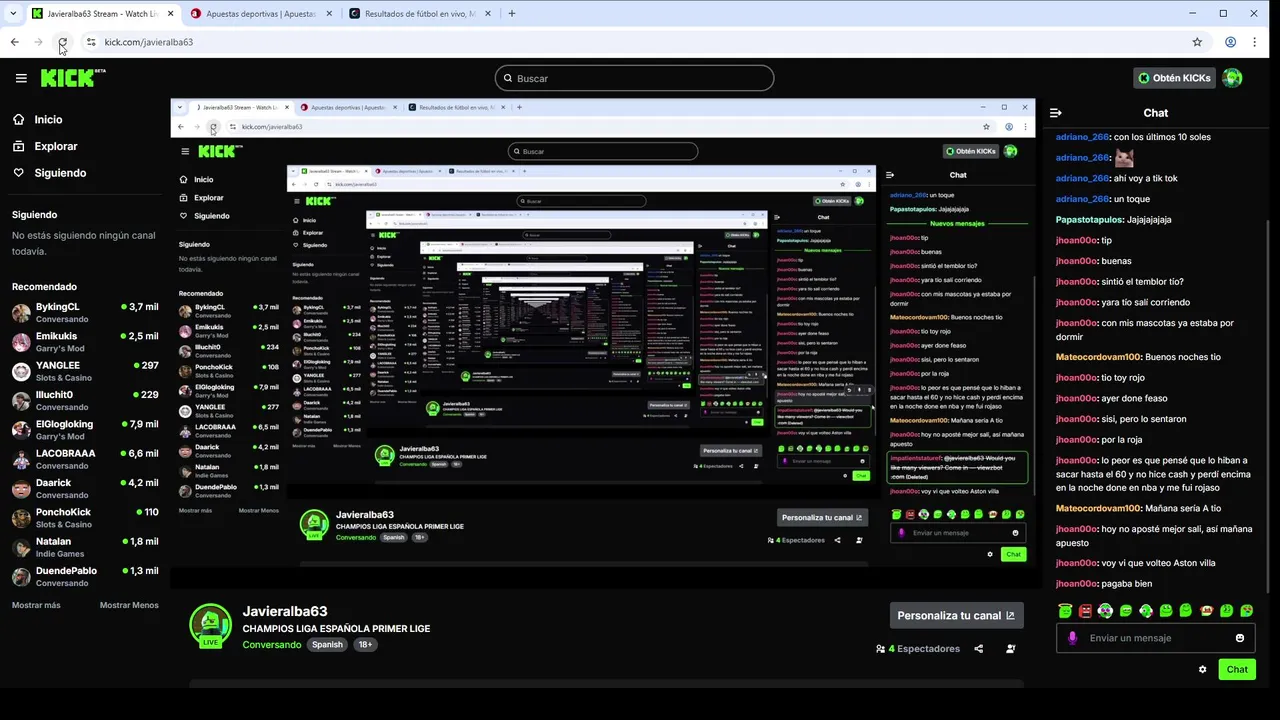The height and width of the screenshot is (720, 1280).
Task: Click the Spanish language tag
Action: click(x=327, y=645)
